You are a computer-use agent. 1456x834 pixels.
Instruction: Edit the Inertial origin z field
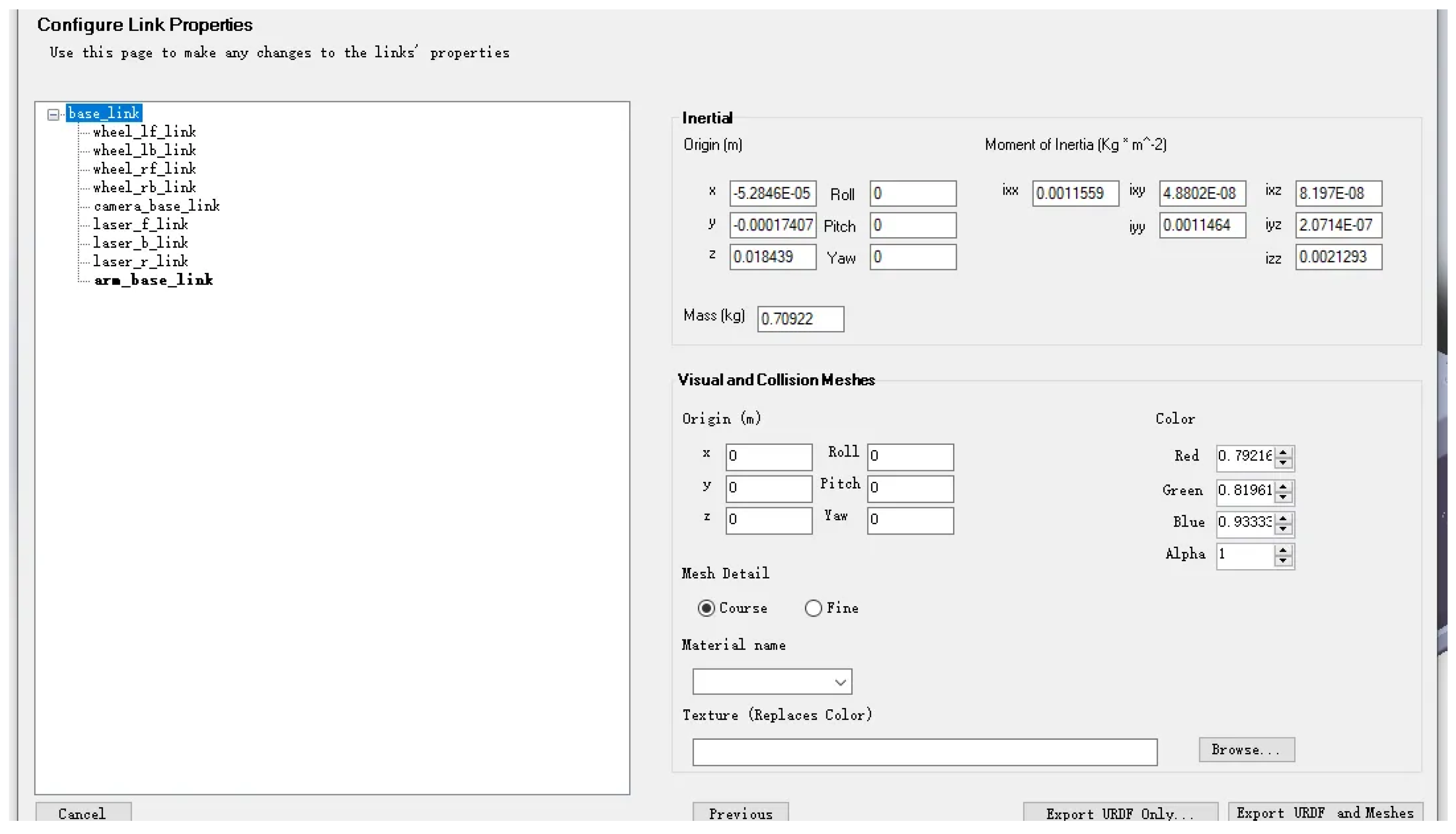point(773,257)
